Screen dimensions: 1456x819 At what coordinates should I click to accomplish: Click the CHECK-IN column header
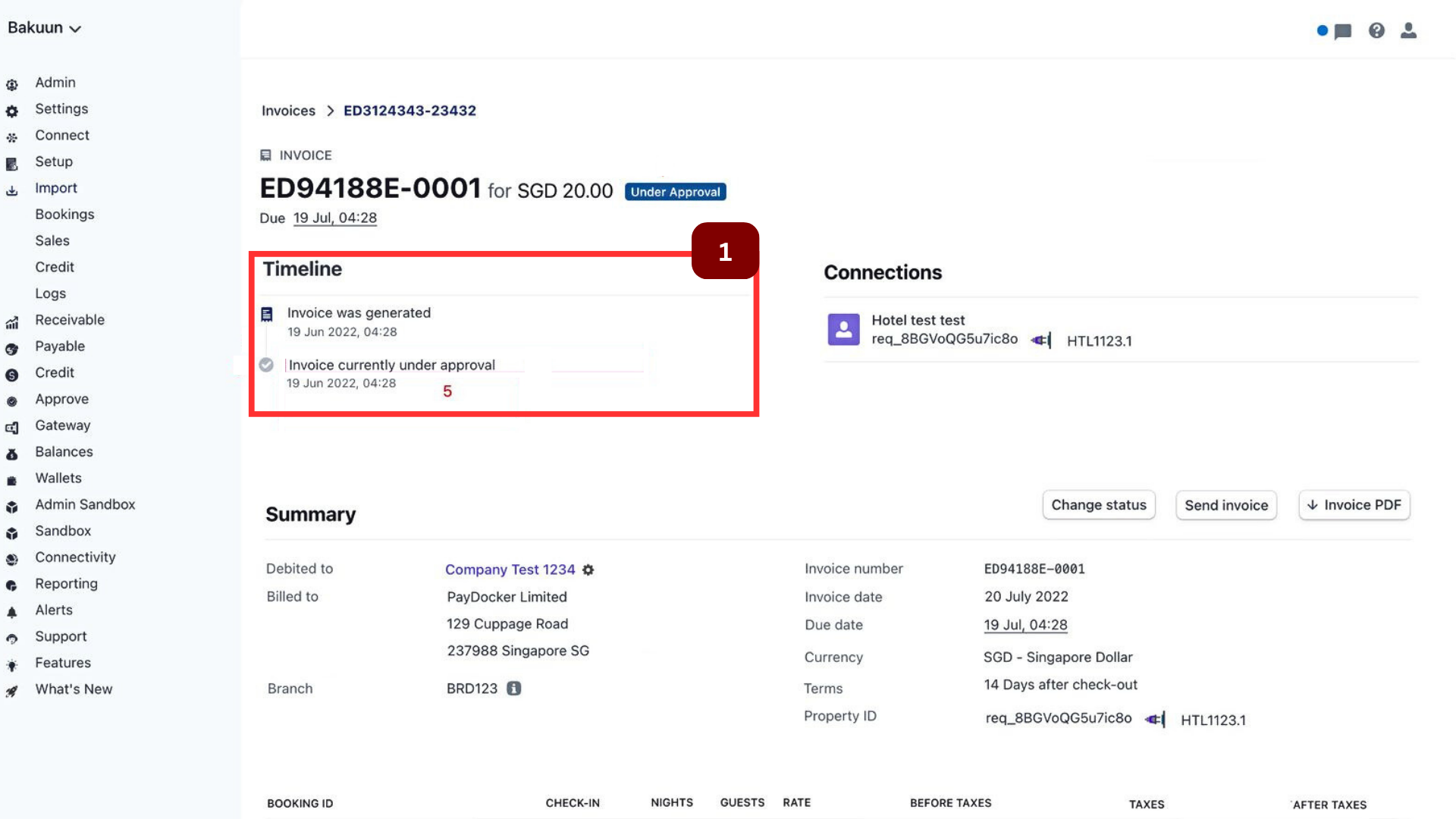coord(573,803)
